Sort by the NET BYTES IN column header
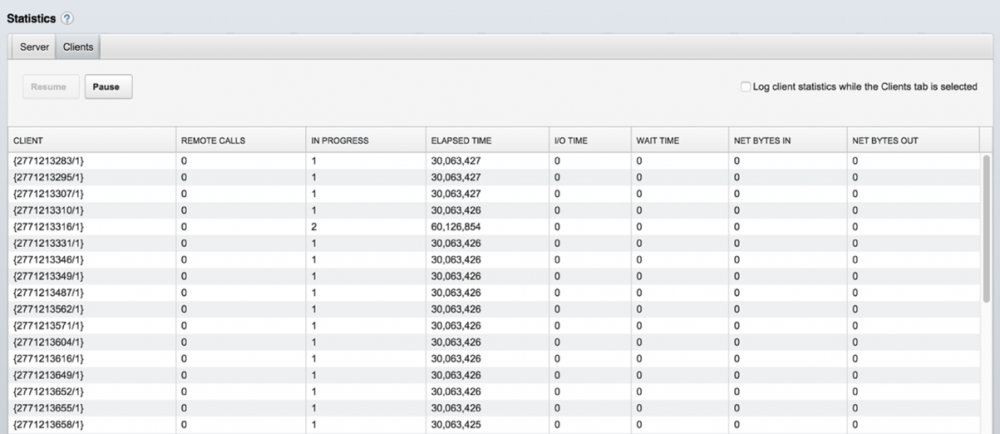The height and width of the screenshot is (434, 1000). 788,140
